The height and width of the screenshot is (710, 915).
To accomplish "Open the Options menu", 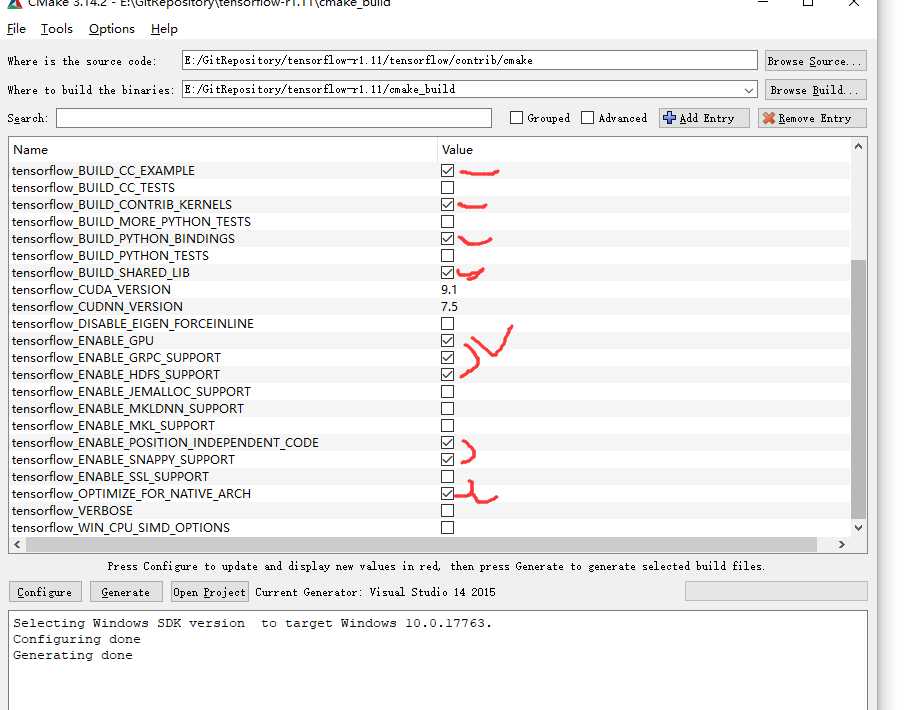I will point(111,29).
